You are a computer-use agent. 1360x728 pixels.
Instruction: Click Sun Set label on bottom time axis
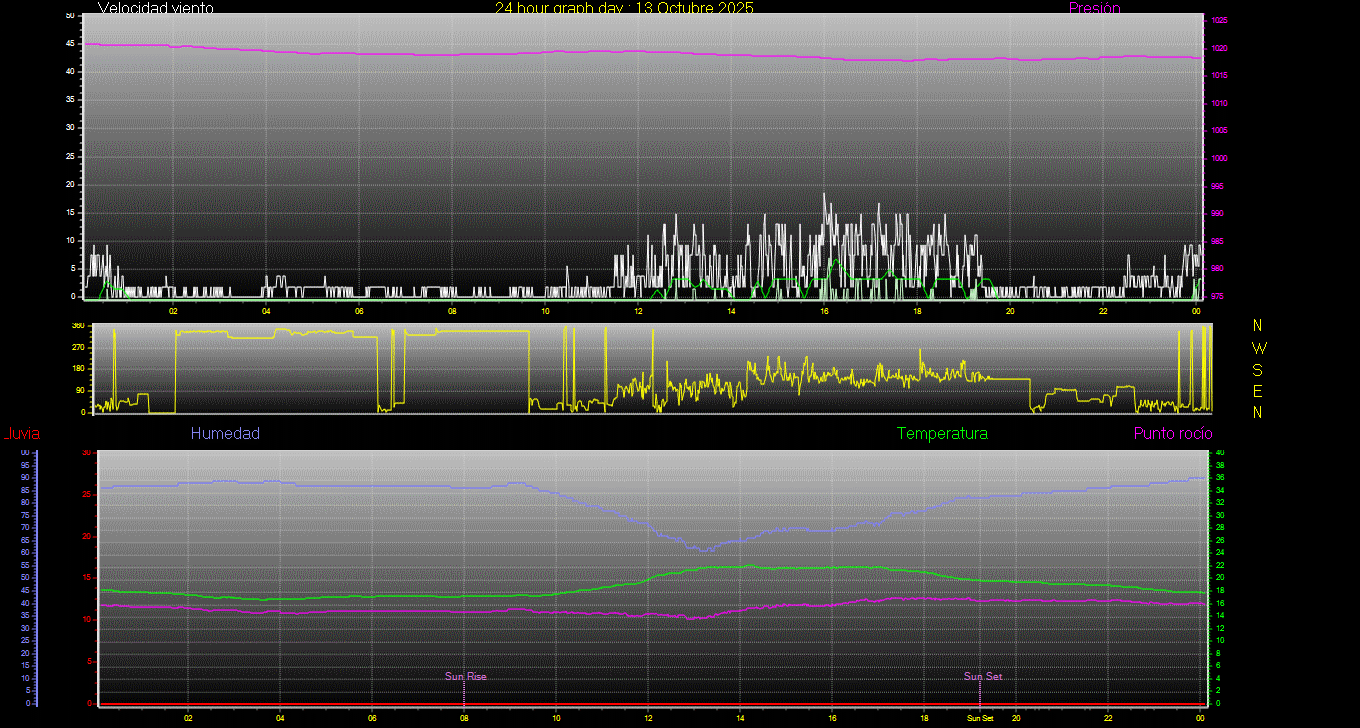click(980, 718)
